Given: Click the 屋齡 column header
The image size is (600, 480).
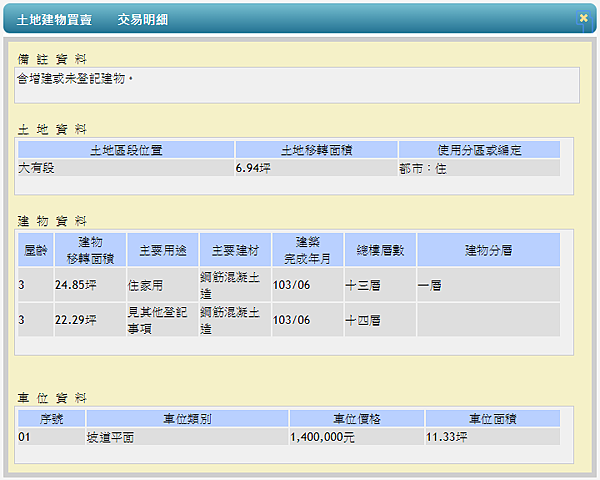Looking at the screenshot, I should click(36, 250).
